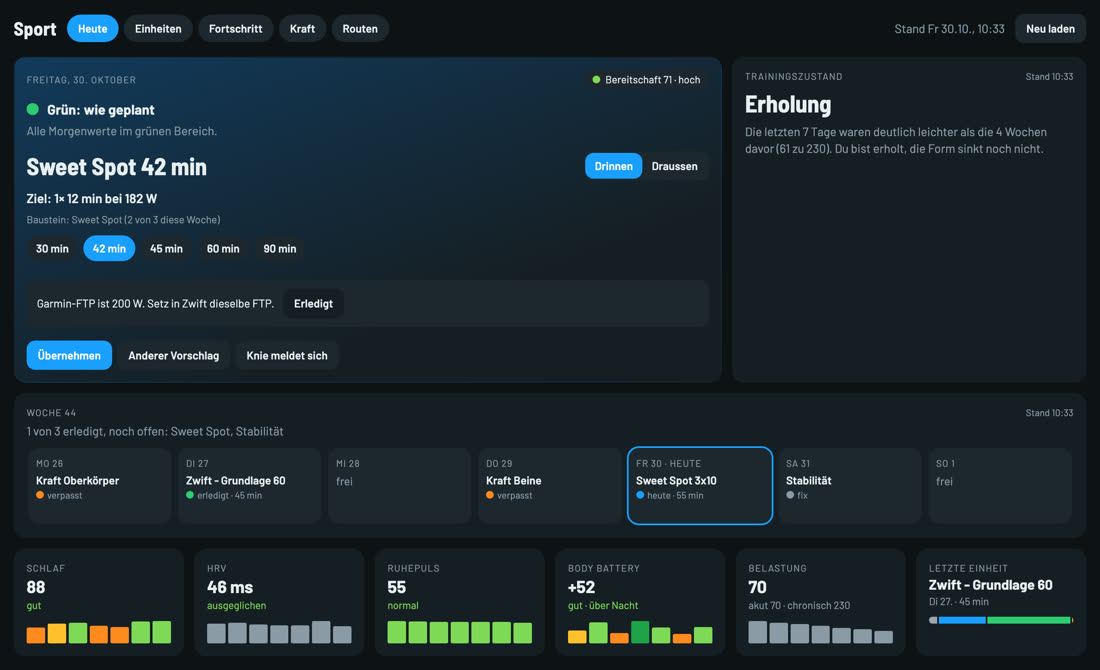Select the Drinnen option
1100x670 pixels.
(x=613, y=166)
